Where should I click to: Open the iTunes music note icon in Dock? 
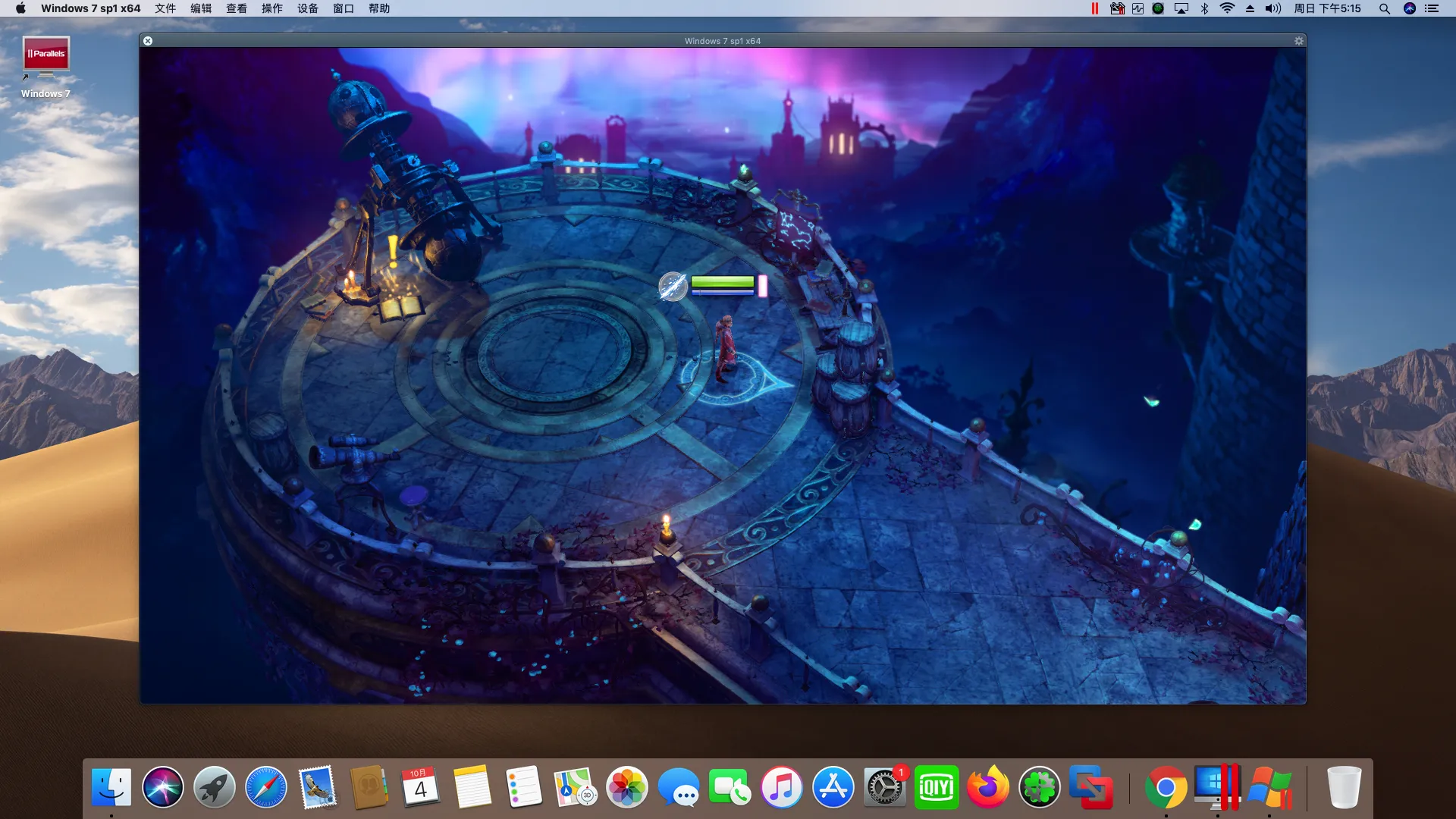point(782,787)
